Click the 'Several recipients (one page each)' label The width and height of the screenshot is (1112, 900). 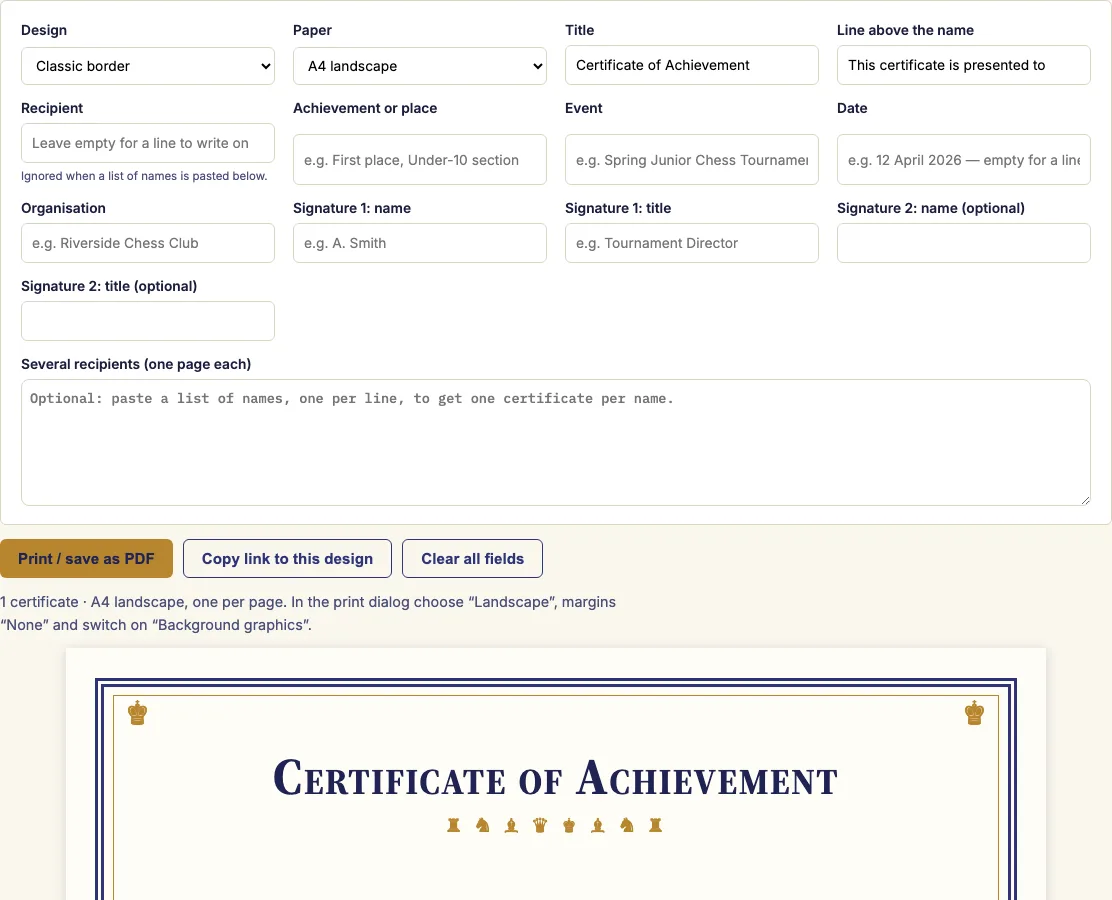(136, 365)
